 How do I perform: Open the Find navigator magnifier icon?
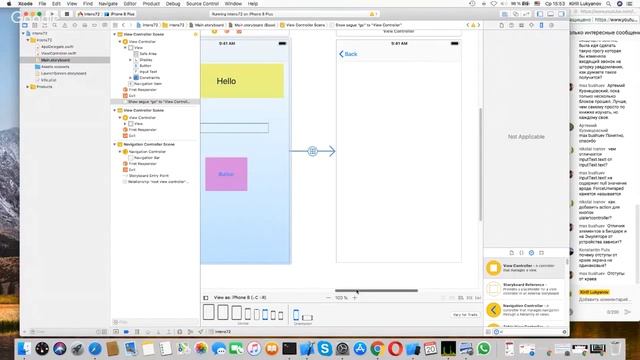click(x=55, y=25)
